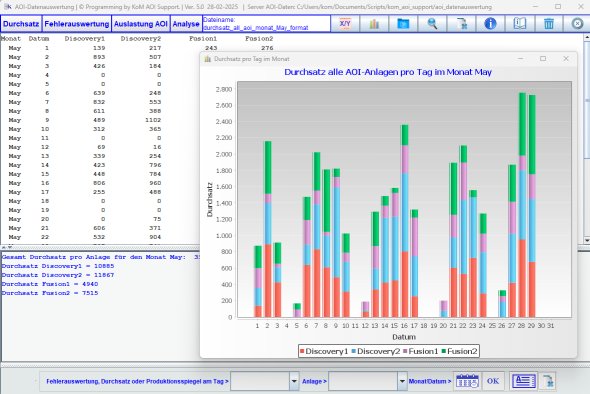Click the Discovery1 column header

coord(85,38)
